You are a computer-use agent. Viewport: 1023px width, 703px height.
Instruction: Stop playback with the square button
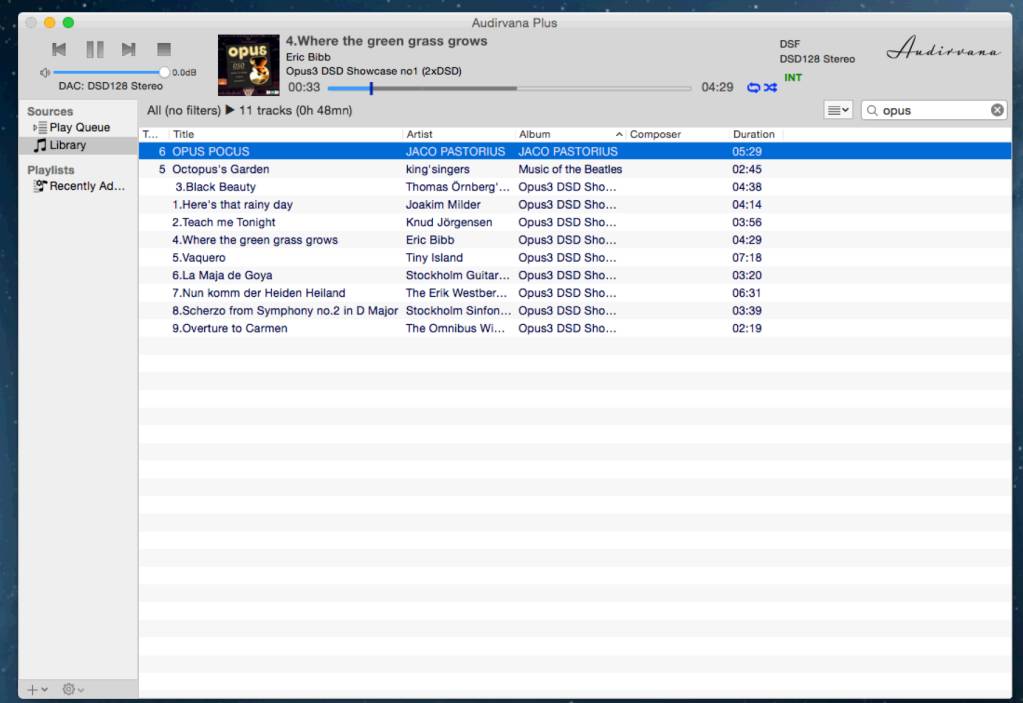tap(164, 49)
